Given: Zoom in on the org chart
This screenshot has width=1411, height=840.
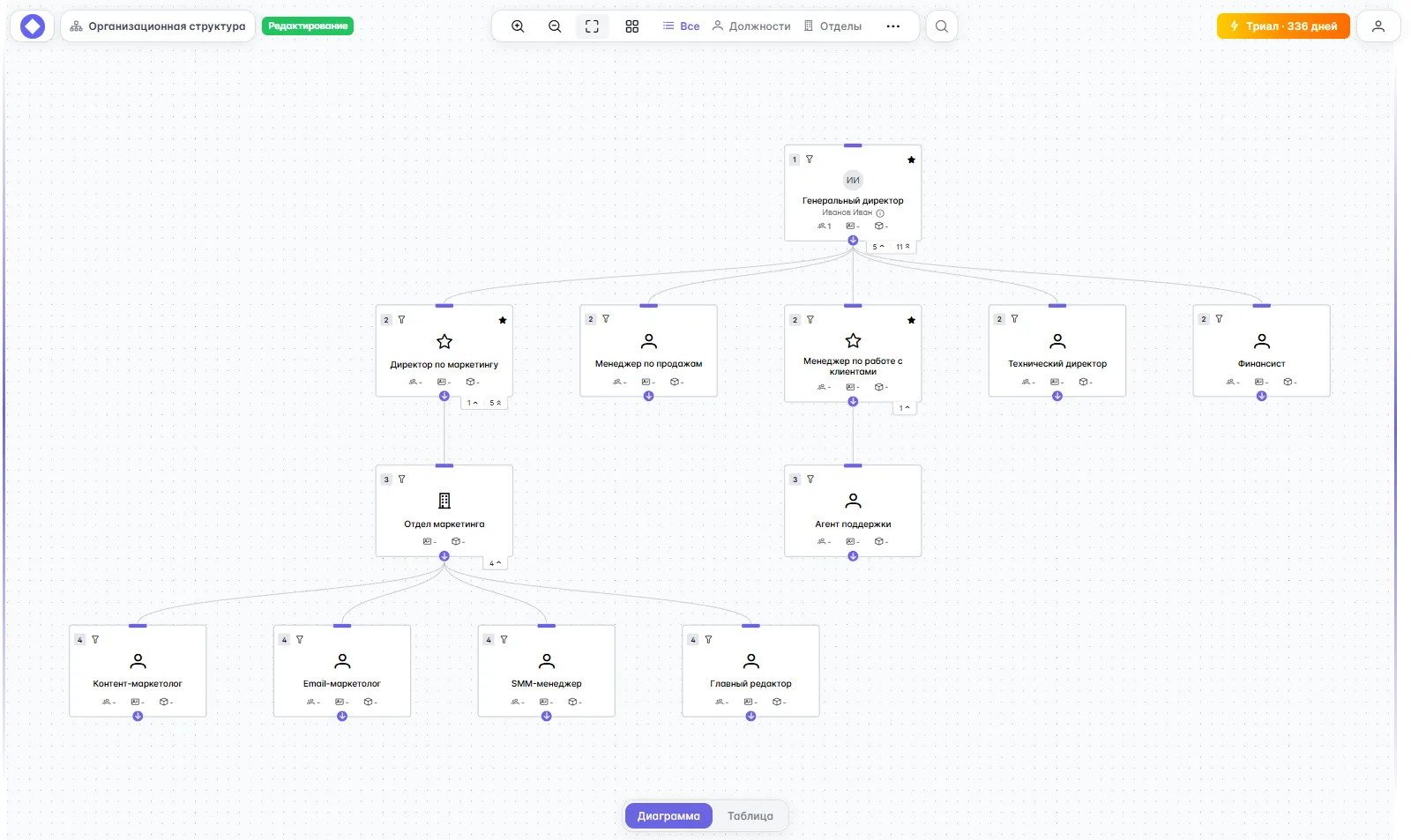Looking at the screenshot, I should [518, 26].
